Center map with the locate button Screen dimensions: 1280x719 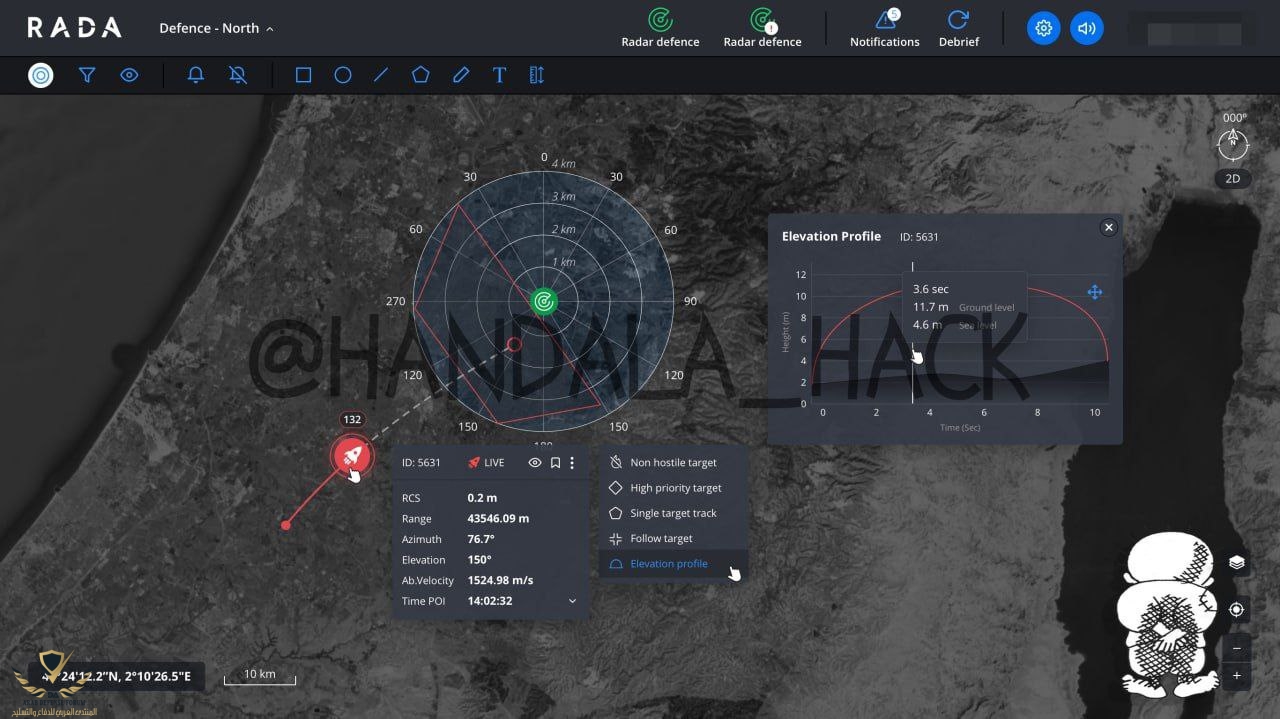coord(1237,609)
